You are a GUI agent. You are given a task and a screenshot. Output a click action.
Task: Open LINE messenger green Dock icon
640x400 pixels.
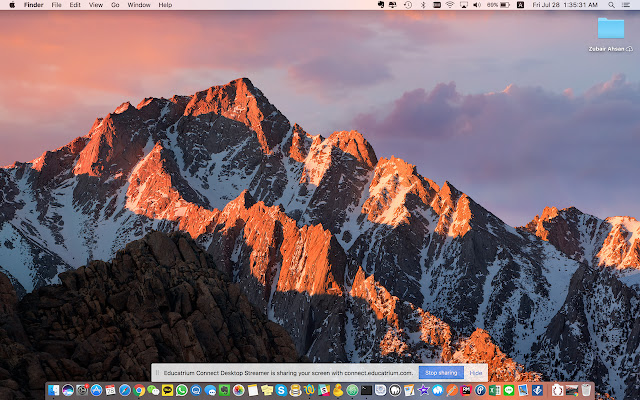click(x=509, y=390)
